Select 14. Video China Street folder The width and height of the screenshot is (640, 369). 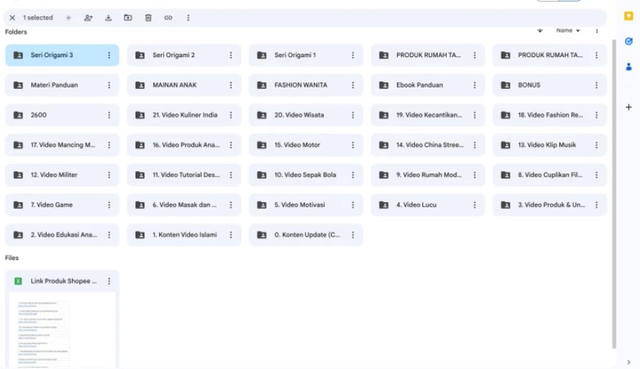428,145
